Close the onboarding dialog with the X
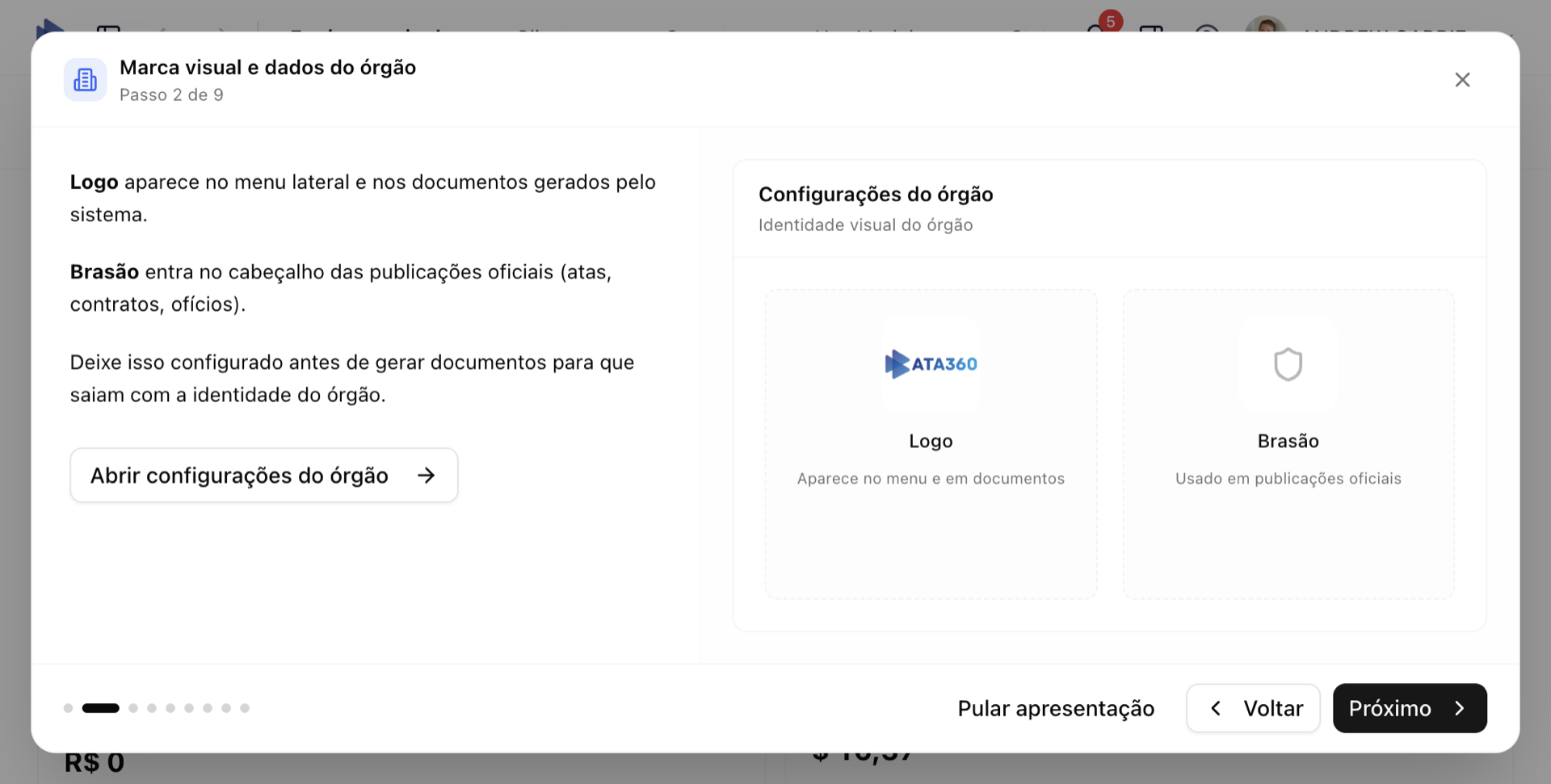The width and height of the screenshot is (1551, 784). pos(1461,80)
